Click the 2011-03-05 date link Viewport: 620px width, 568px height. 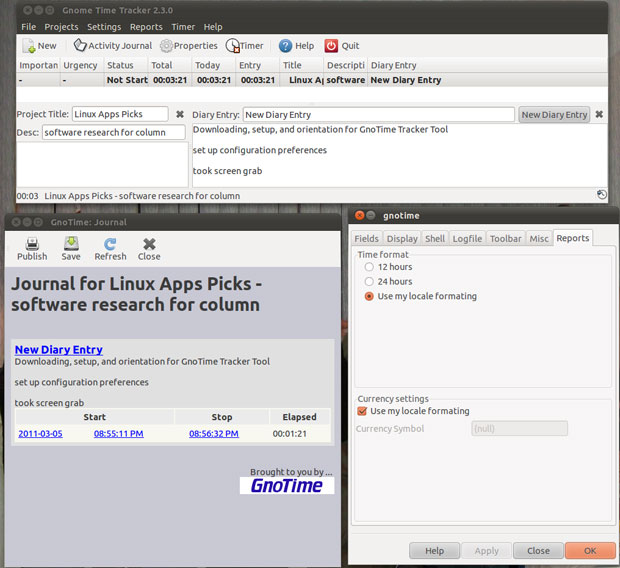(x=40, y=434)
